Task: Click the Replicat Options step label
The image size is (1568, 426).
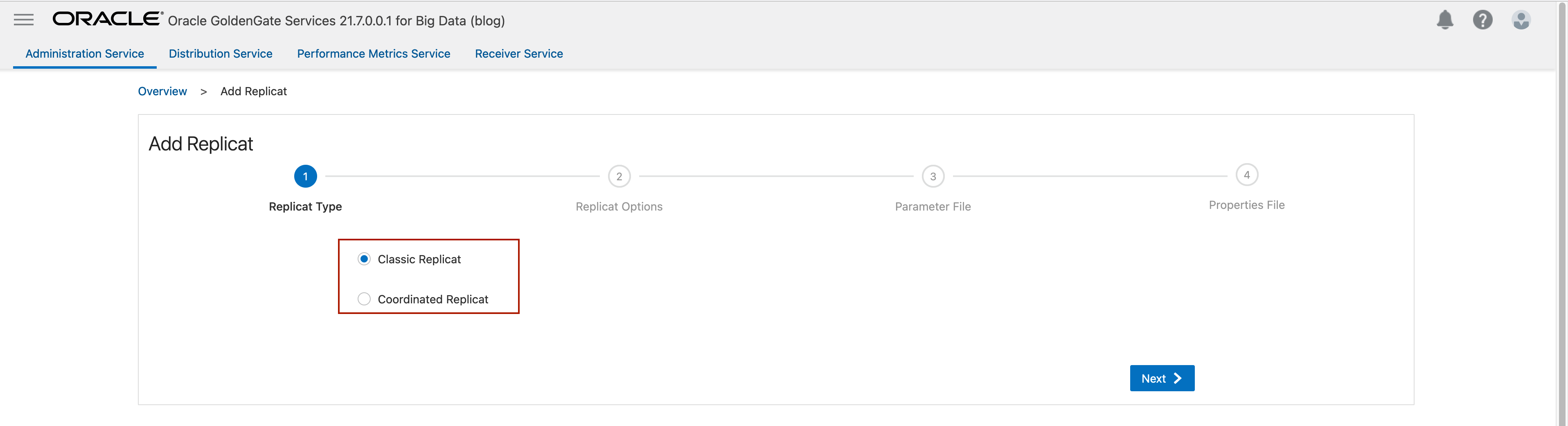Action: point(619,206)
